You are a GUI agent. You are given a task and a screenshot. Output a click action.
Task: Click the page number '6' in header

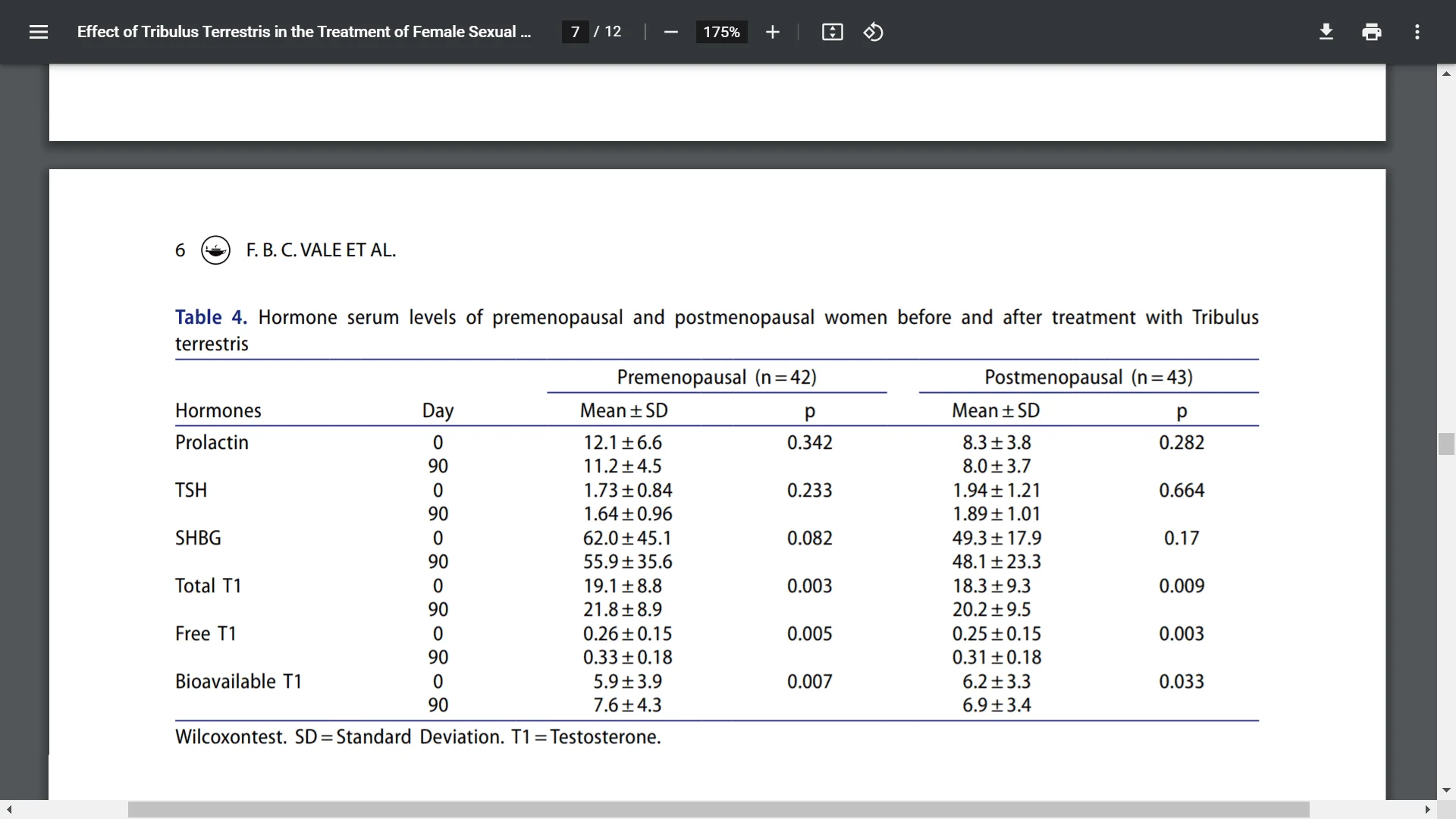[x=180, y=250]
